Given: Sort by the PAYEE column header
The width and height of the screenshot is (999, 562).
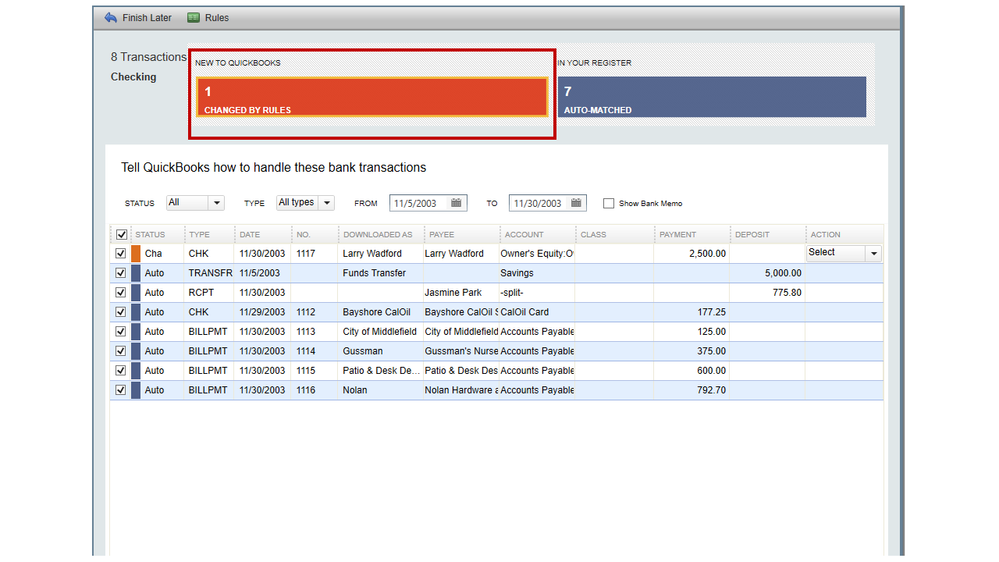Looking at the screenshot, I should [442, 234].
